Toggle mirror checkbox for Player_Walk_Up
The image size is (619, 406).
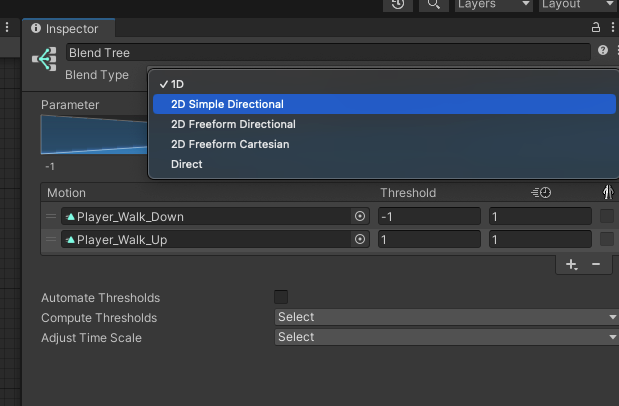click(607, 239)
